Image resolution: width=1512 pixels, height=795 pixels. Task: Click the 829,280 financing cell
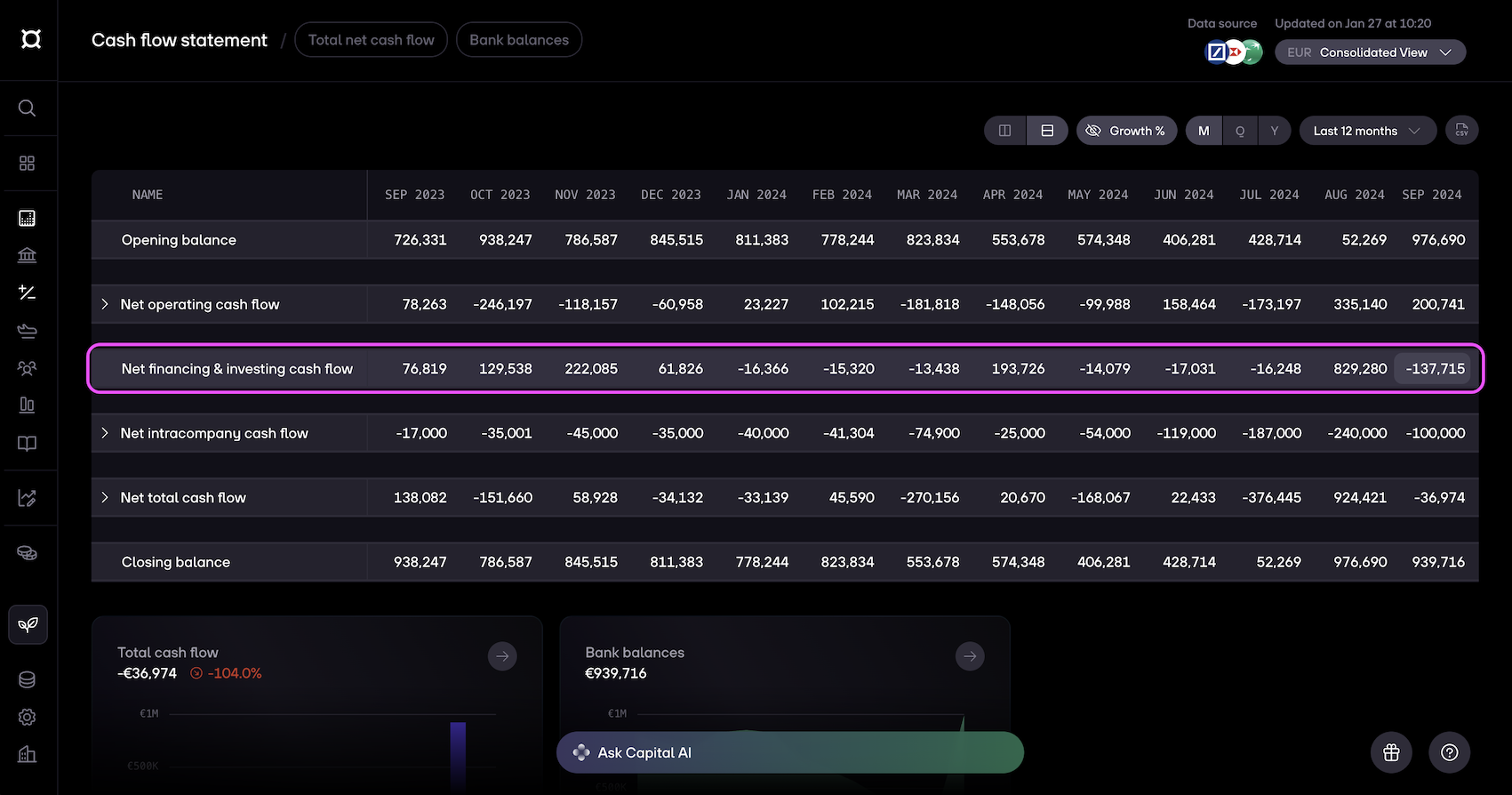tap(1360, 369)
